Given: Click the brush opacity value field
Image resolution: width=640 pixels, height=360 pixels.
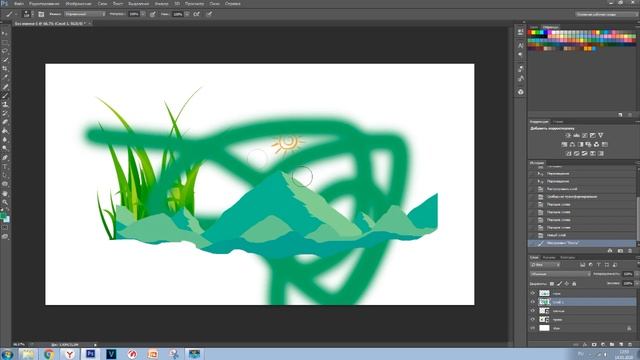Looking at the screenshot, I should [x=134, y=14].
